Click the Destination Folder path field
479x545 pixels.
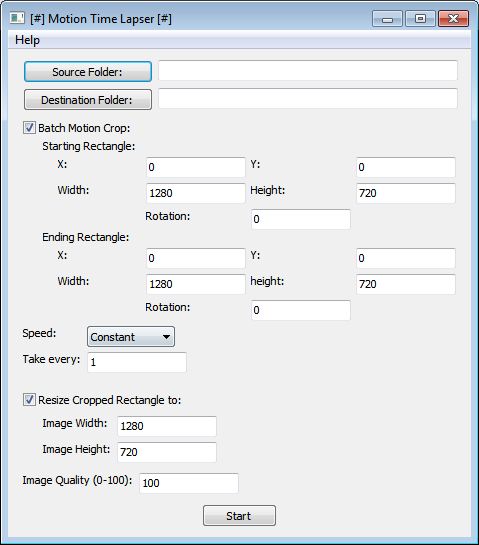(308, 98)
